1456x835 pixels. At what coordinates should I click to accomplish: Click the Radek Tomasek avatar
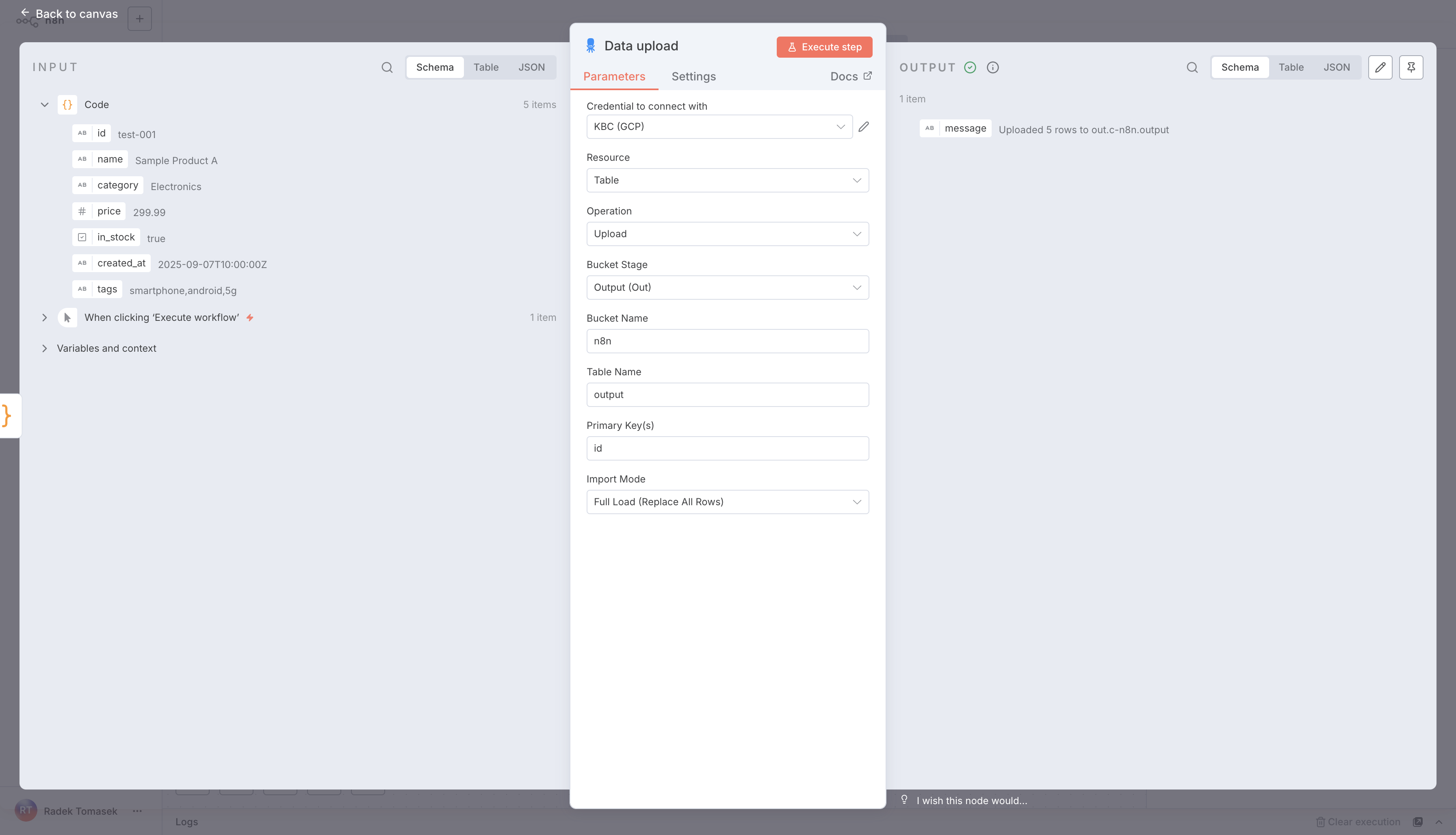(26, 810)
